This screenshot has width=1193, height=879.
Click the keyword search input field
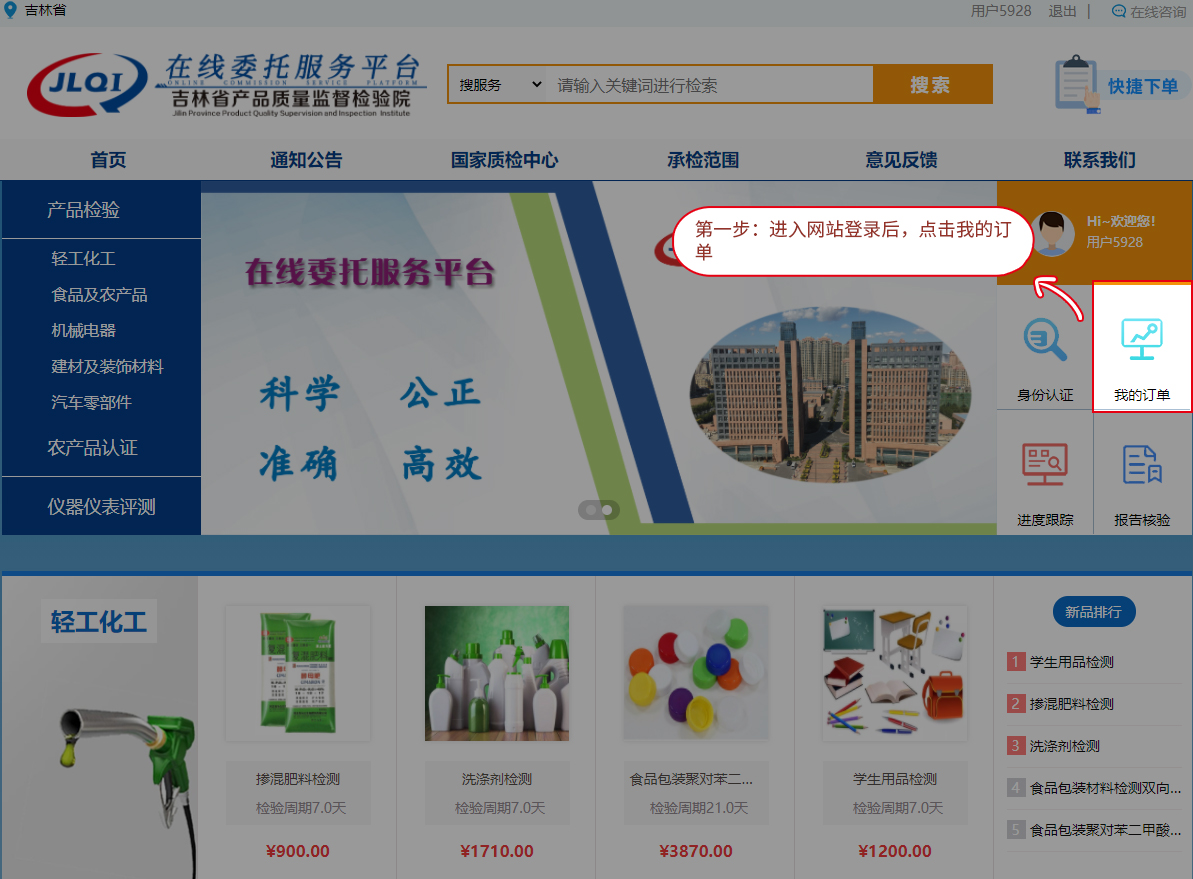(710, 85)
